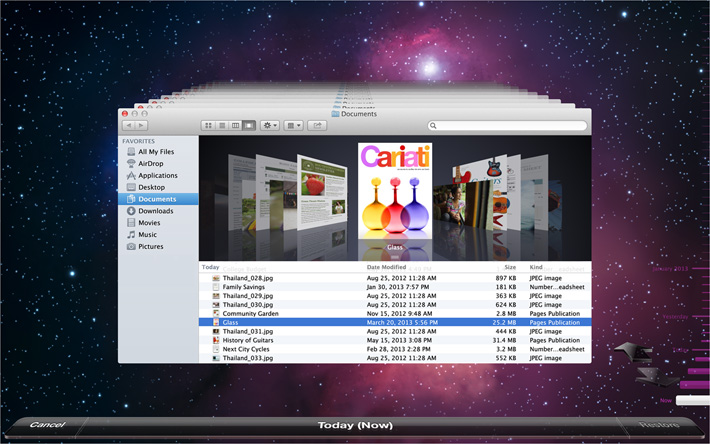This screenshot has width=710, height=444.
Task: Open the Arrange items dropdown
Action: click(x=293, y=125)
